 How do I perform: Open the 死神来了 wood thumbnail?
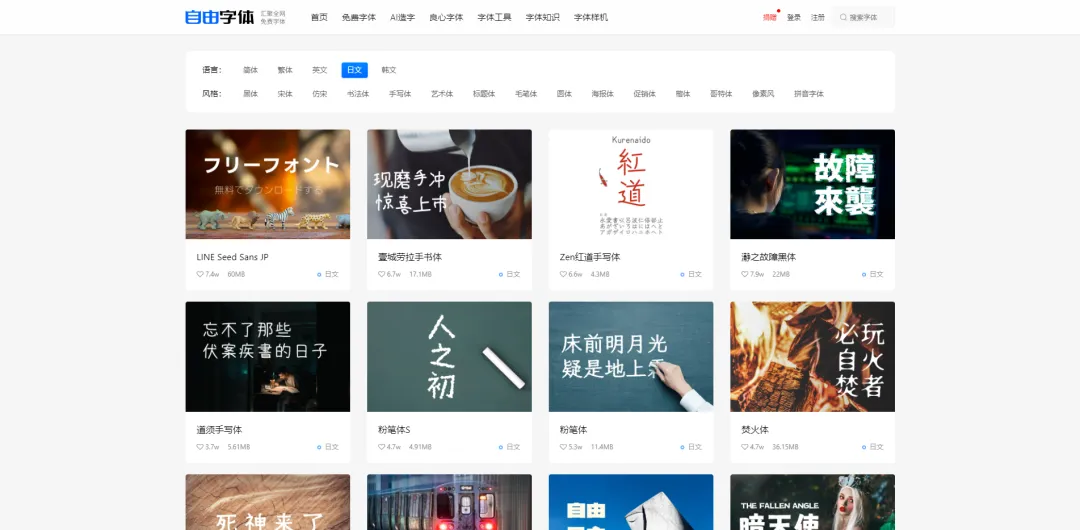(x=268, y=502)
